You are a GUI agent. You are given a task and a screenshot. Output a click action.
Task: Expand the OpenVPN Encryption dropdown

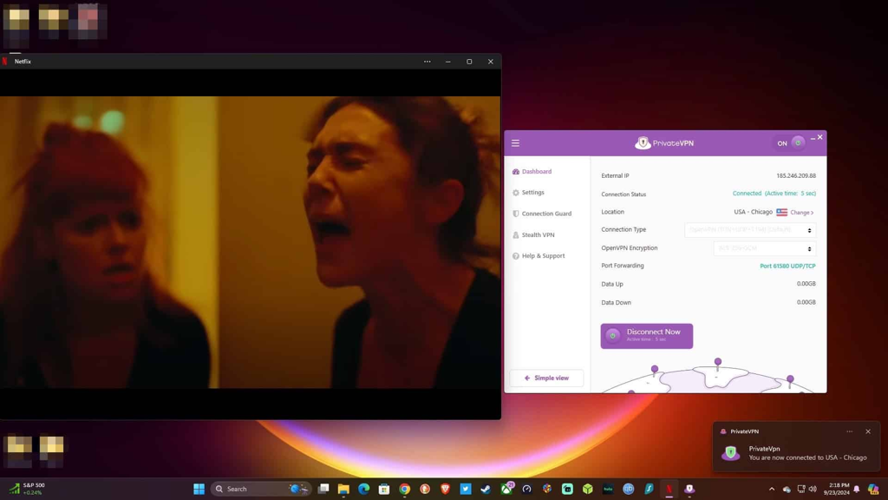[765, 249]
